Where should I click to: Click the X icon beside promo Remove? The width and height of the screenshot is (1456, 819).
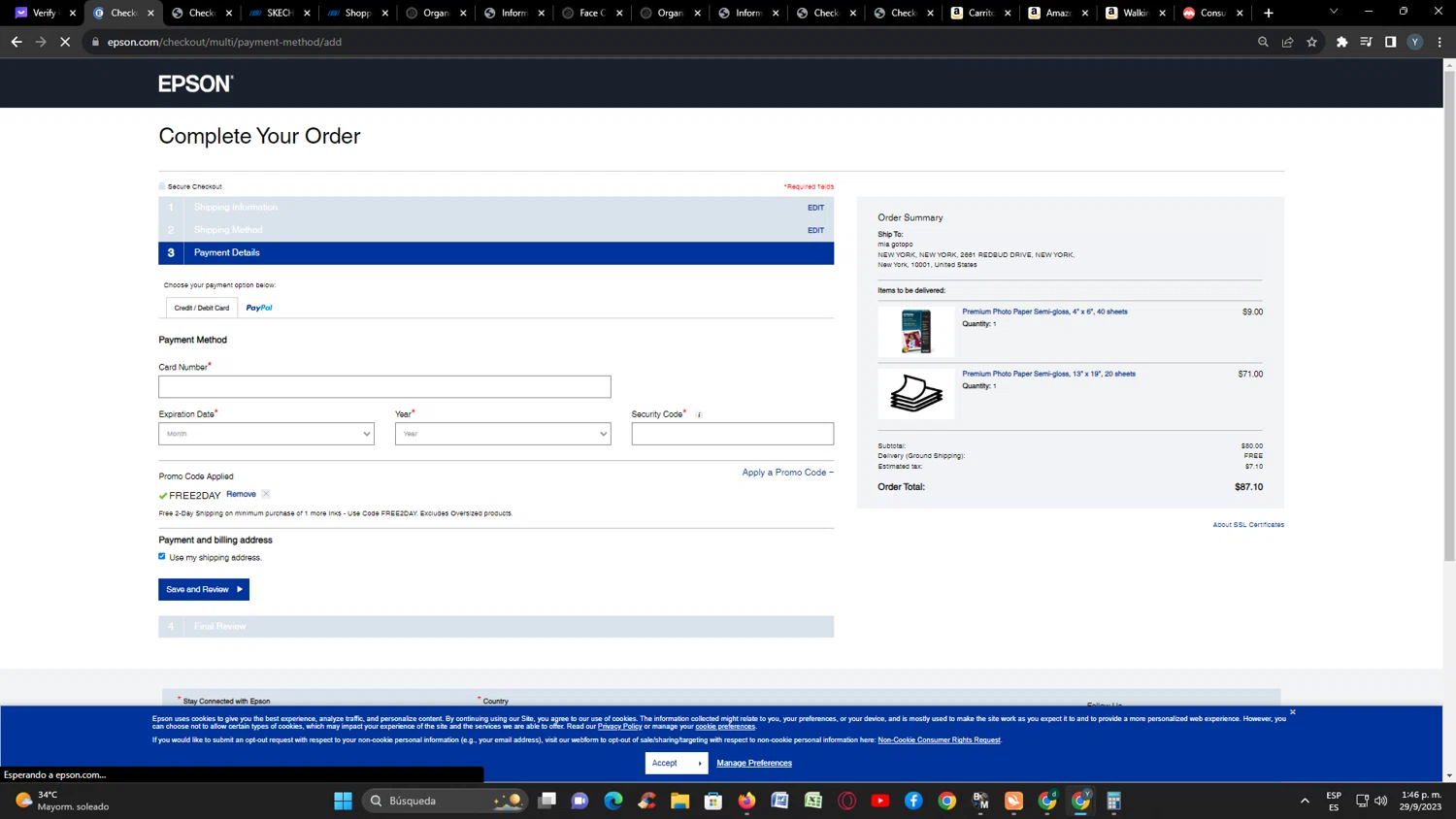pos(266,494)
